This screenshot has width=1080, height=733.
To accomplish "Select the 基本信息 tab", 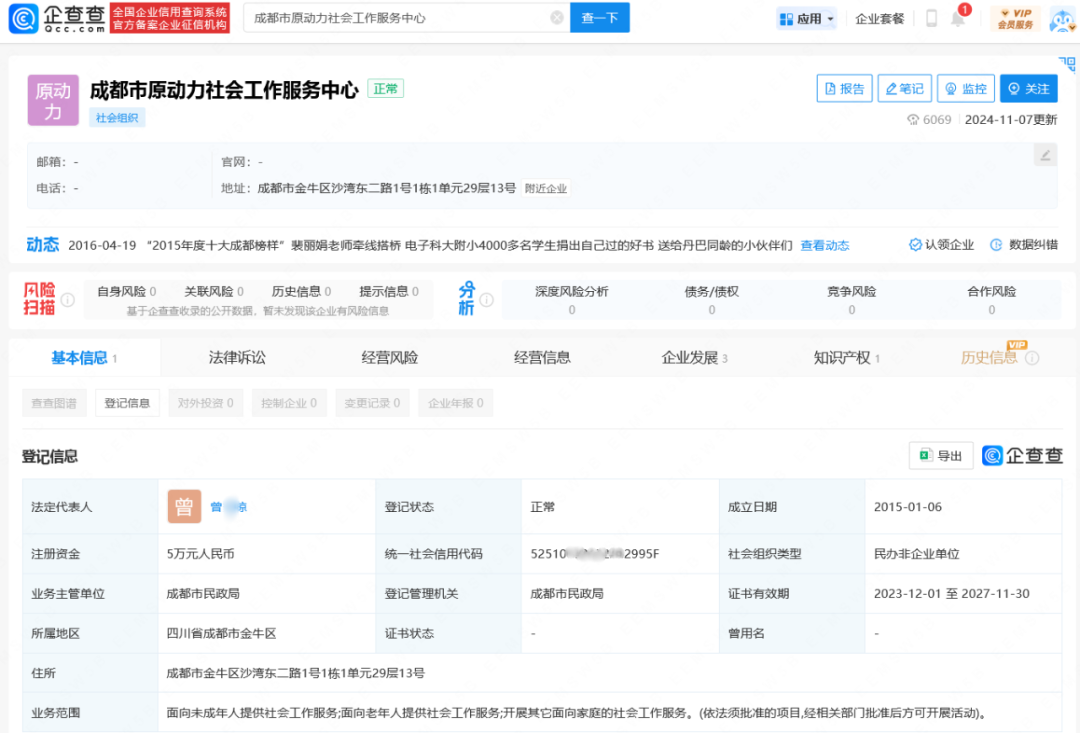I will coord(84,358).
